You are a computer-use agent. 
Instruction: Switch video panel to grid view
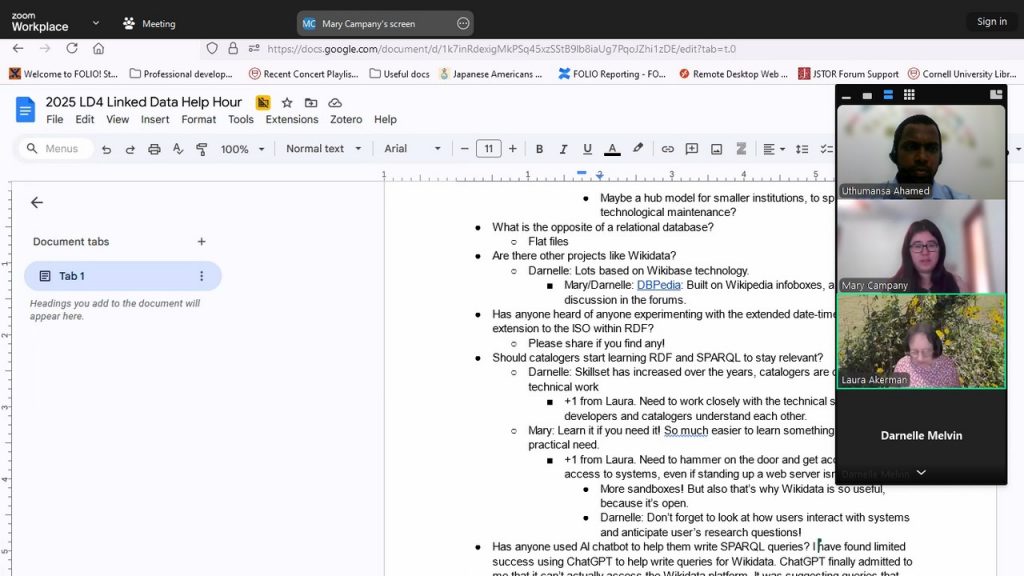tap(909, 95)
